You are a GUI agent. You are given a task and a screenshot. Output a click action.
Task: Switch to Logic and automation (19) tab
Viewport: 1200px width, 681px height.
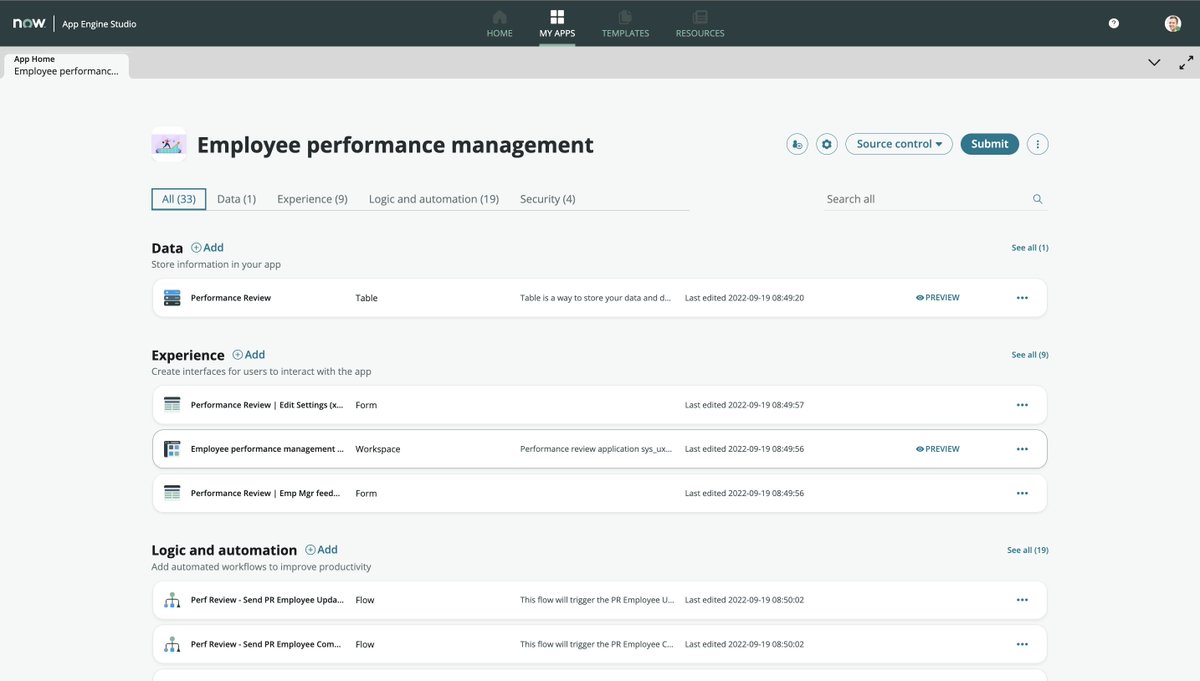click(434, 199)
